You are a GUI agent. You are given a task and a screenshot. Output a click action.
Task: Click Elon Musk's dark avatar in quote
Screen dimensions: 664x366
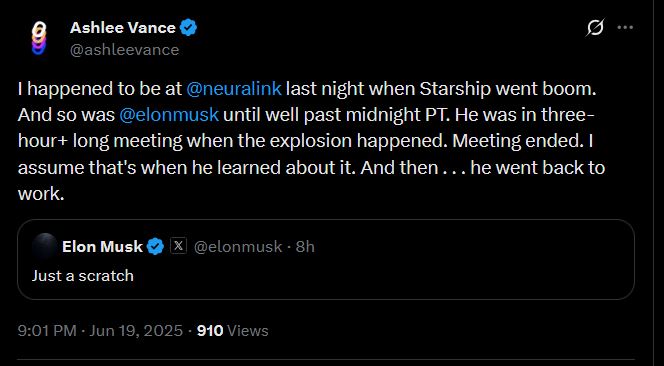point(44,246)
